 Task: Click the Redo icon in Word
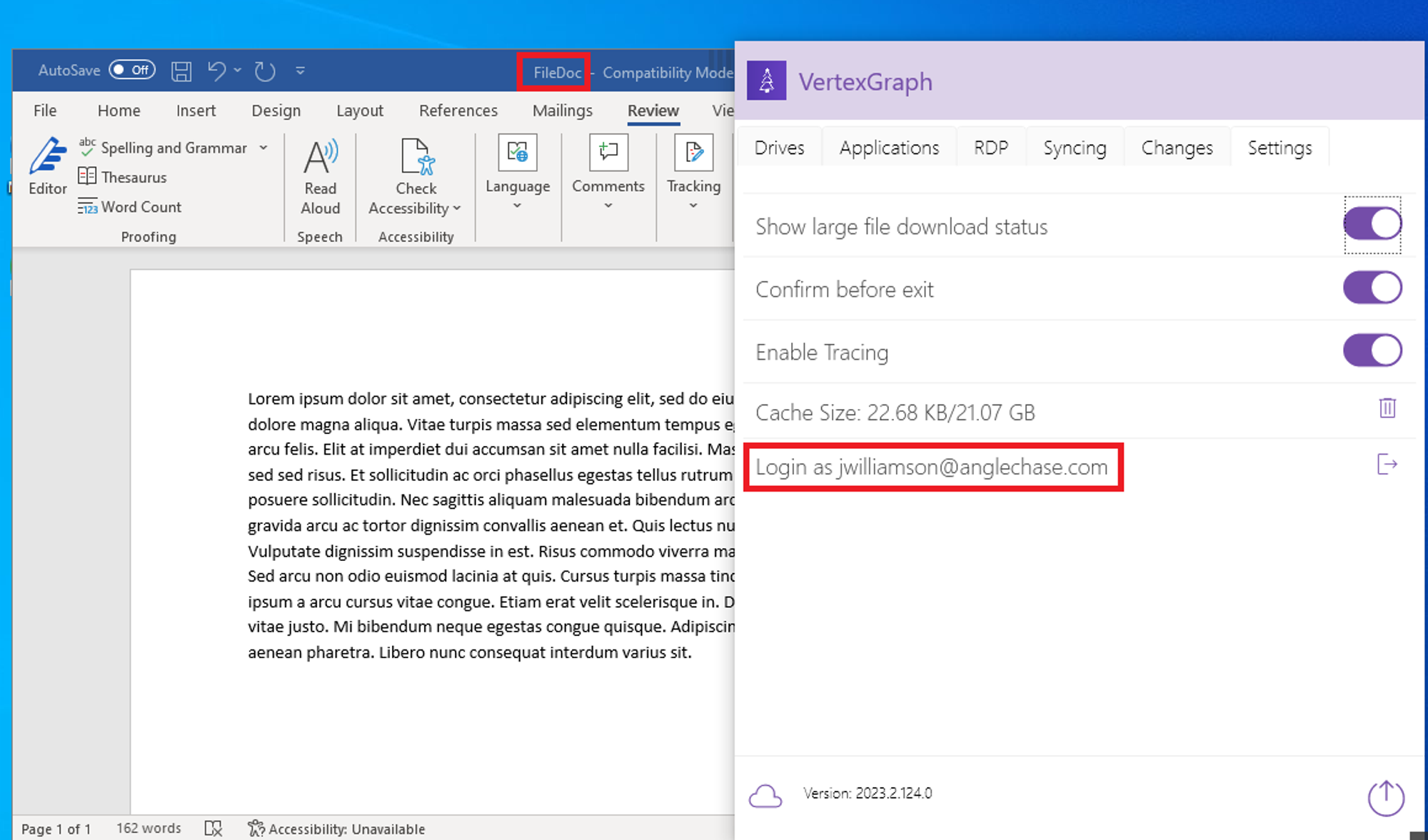point(265,71)
